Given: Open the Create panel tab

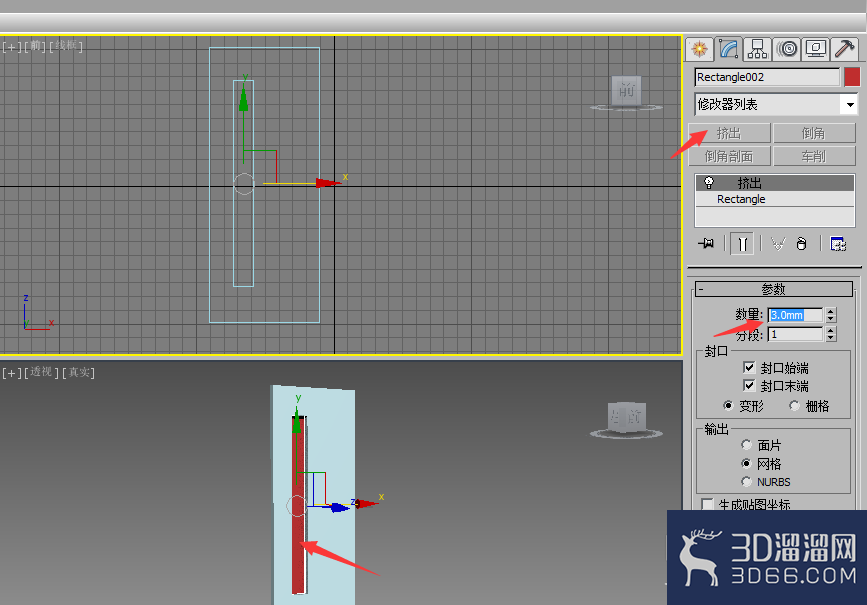Looking at the screenshot, I should (x=699, y=49).
